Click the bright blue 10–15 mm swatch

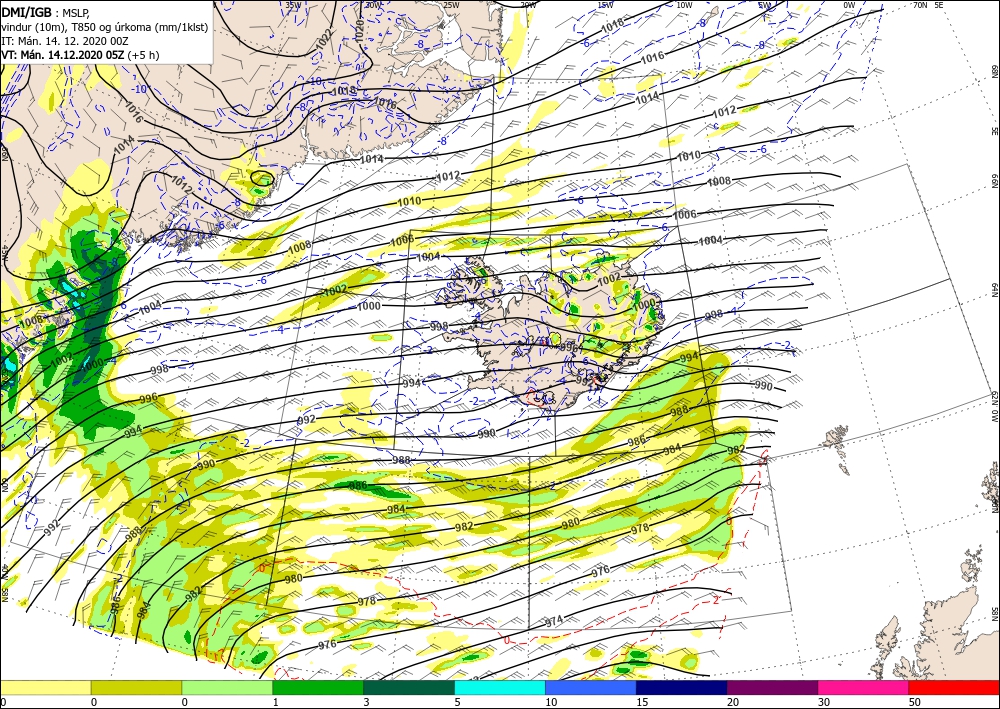pos(591,687)
